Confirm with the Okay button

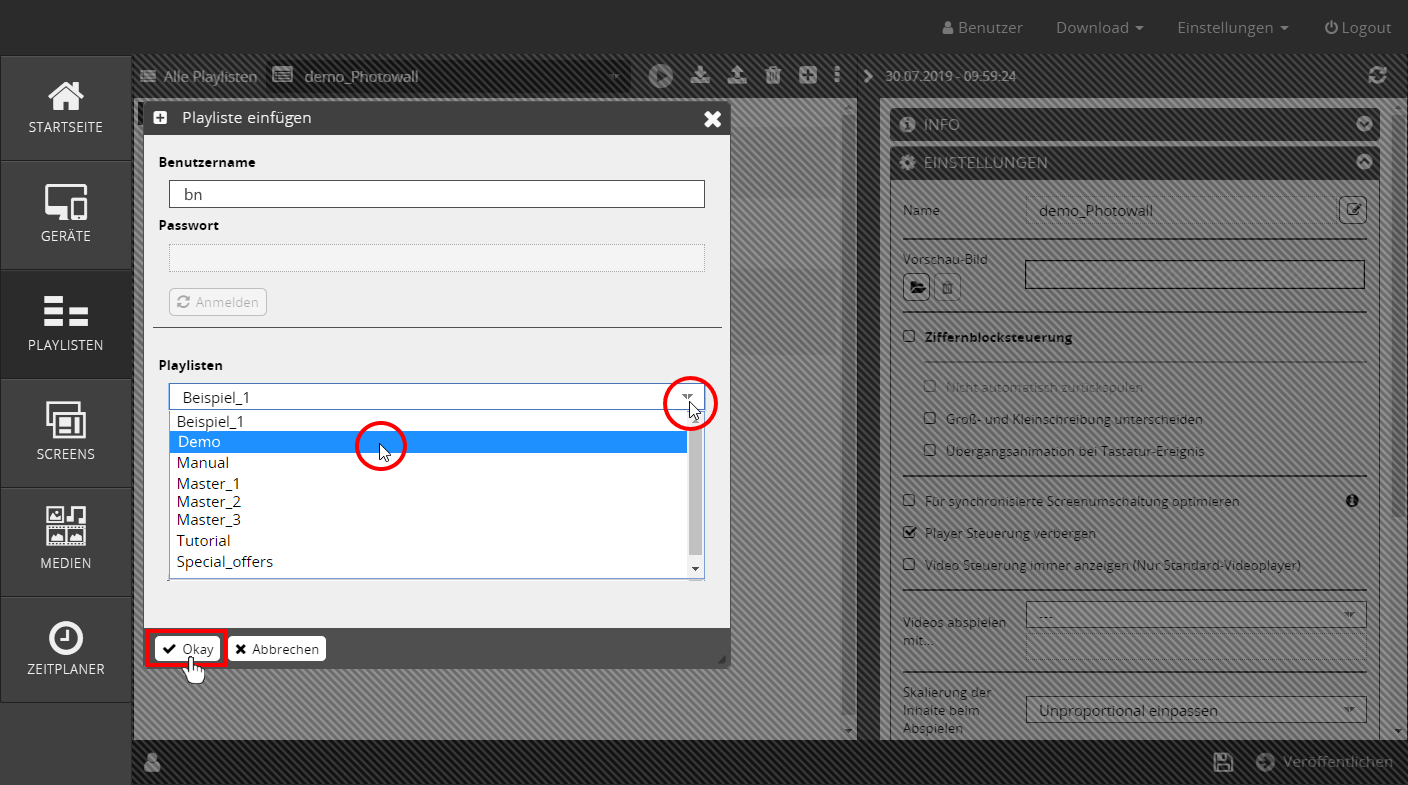tap(188, 649)
